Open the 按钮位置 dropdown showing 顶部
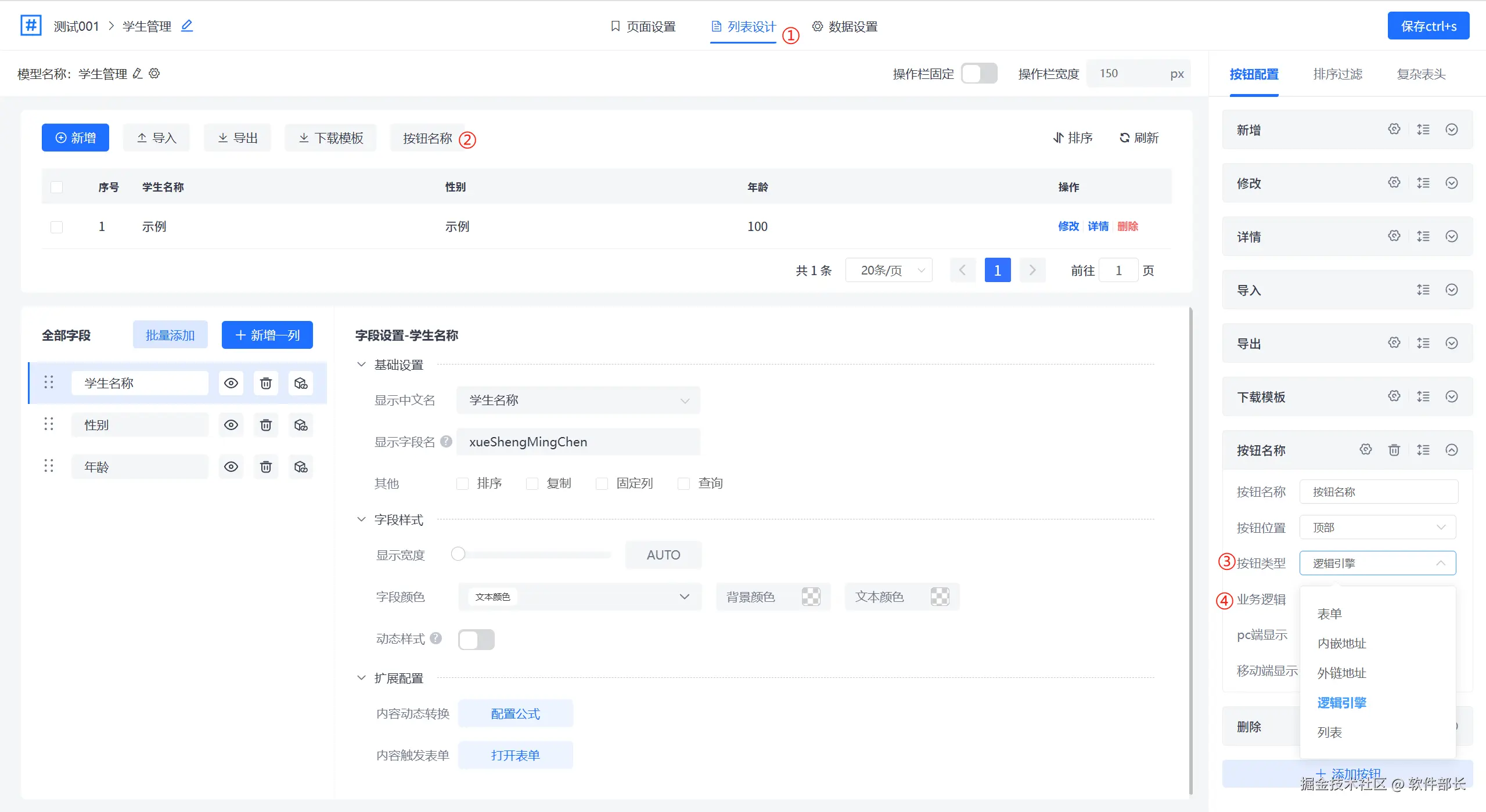Viewport: 1486px width, 812px height. click(1377, 528)
